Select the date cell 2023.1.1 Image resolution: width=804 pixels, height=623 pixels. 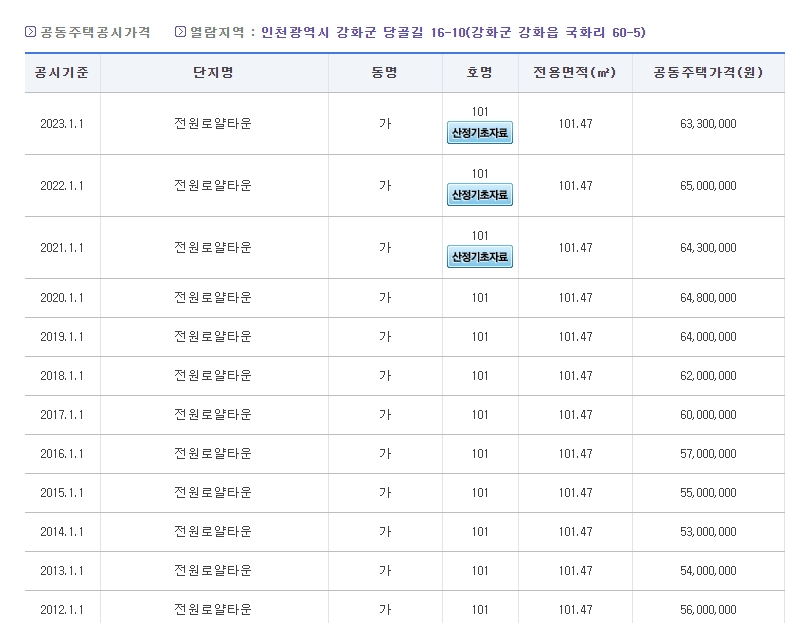[62, 124]
